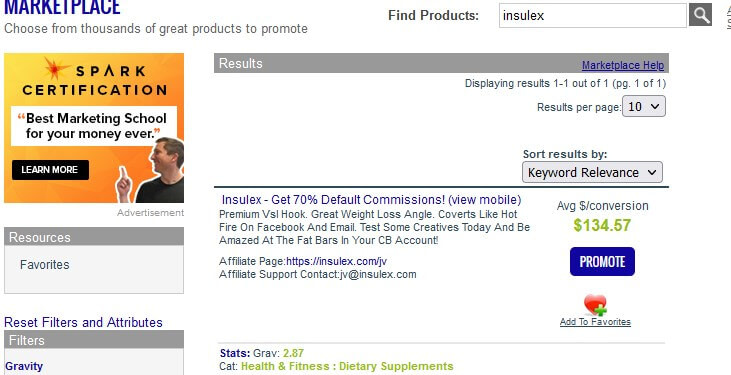Click the Find Products search field

pyautogui.click(x=593, y=15)
